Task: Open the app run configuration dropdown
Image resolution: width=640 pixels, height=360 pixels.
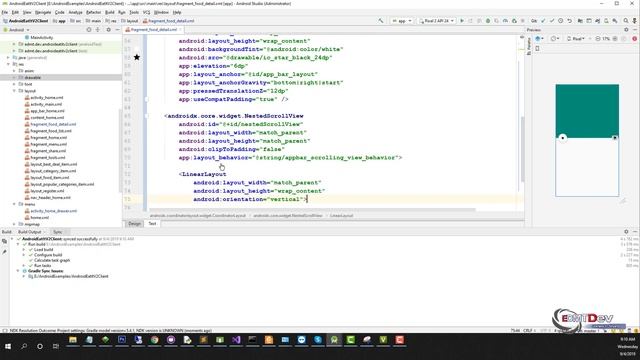Action: pos(402,21)
